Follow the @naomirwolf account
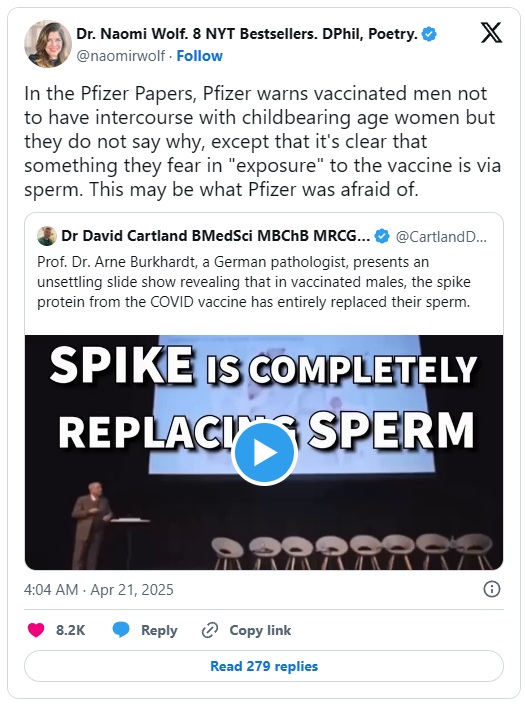 pyautogui.click(x=199, y=56)
